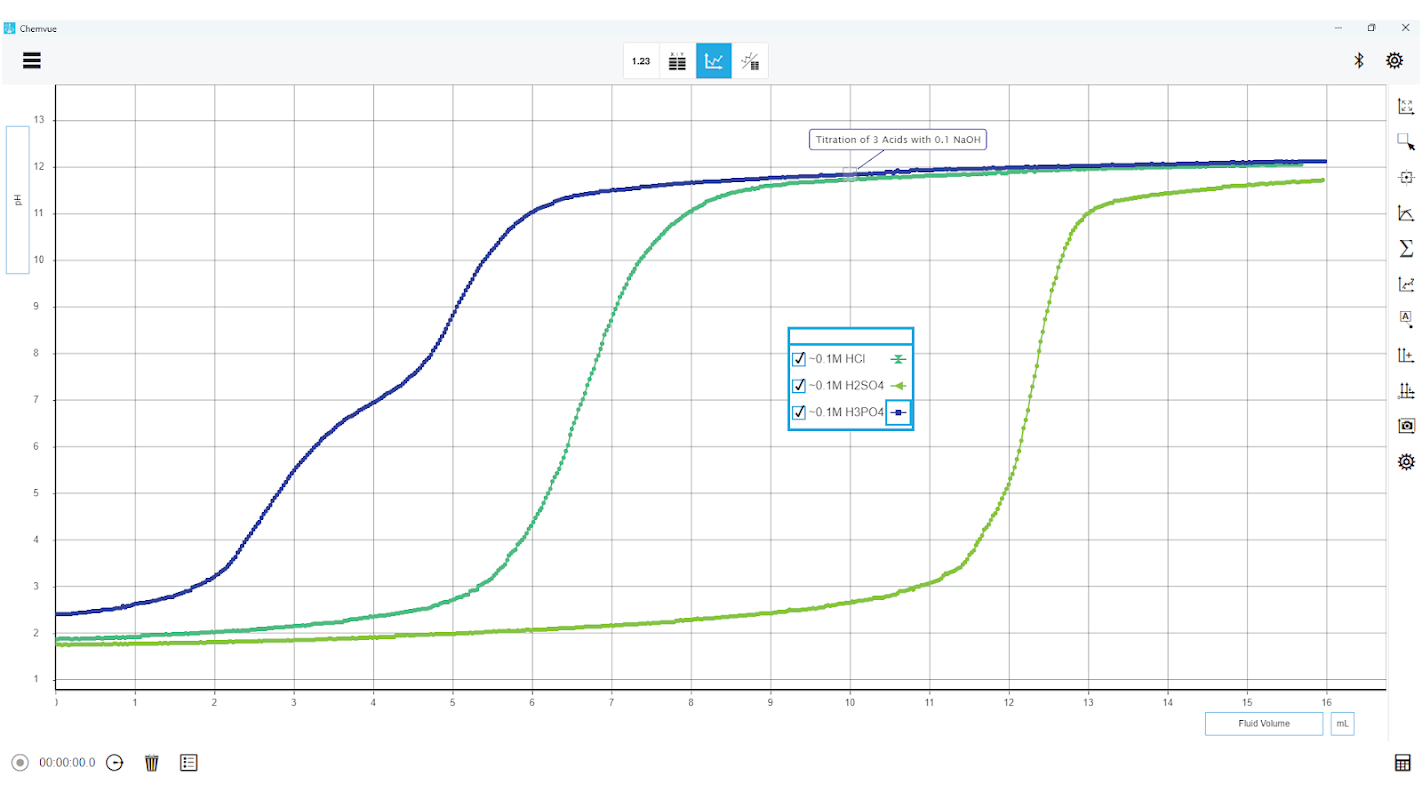Select the ~0.1M H3PO4 legend label
1422x800 pixels.
tap(846, 412)
